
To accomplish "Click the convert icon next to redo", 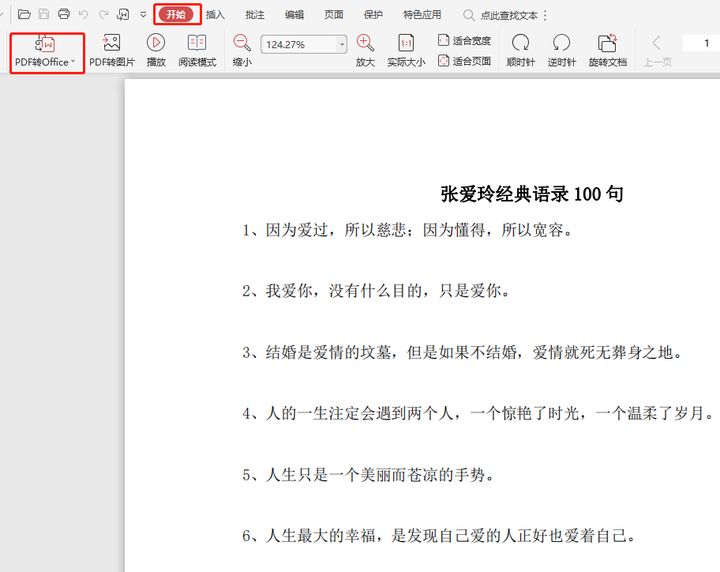I will tap(123, 15).
